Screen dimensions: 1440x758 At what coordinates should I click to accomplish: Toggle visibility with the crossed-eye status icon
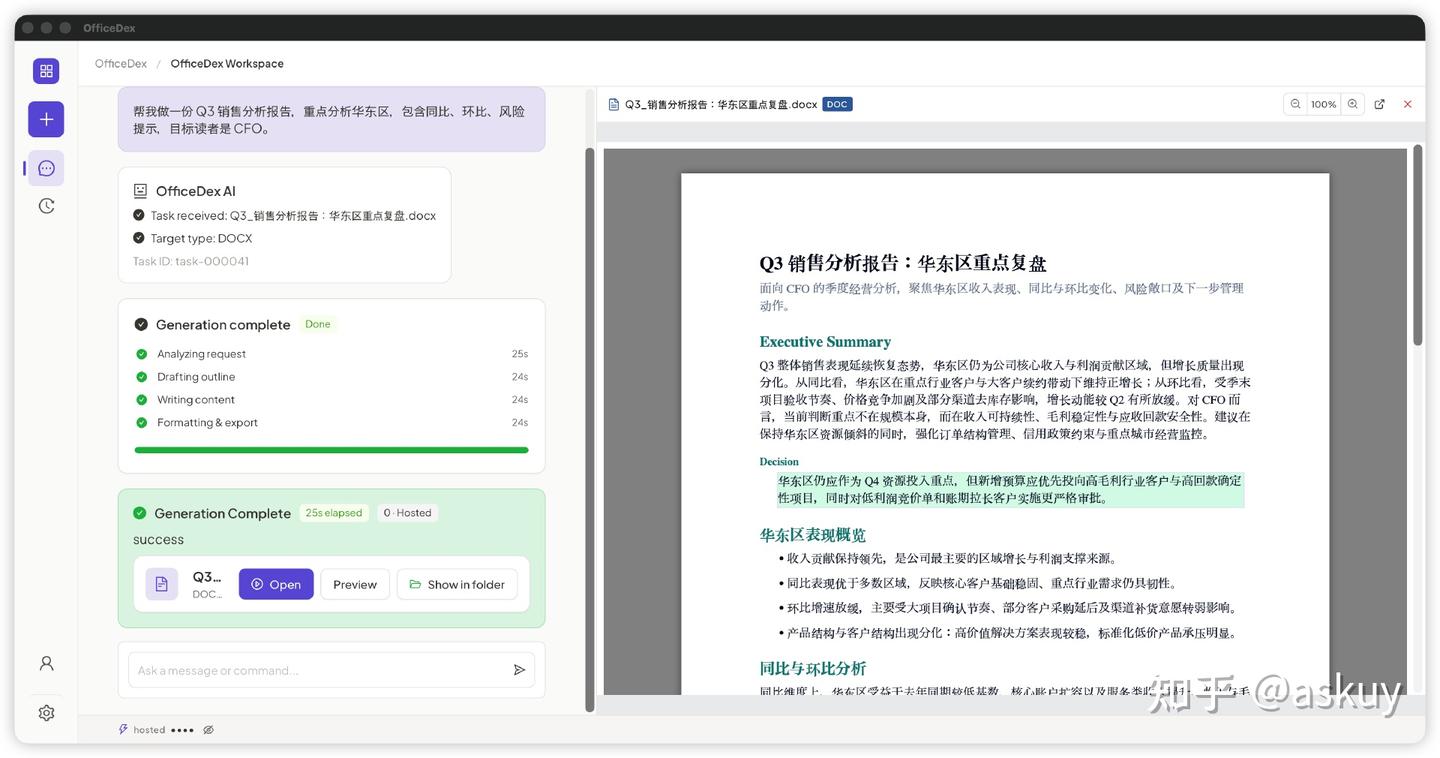[x=208, y=730]
